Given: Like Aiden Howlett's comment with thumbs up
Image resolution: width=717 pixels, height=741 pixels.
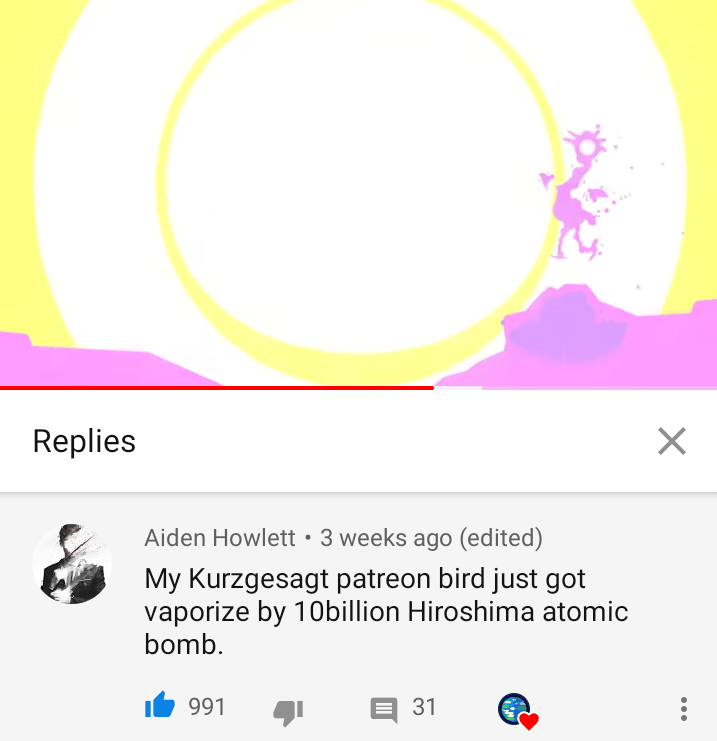Looking at the screenshot, I should click(x=160, y=705).
